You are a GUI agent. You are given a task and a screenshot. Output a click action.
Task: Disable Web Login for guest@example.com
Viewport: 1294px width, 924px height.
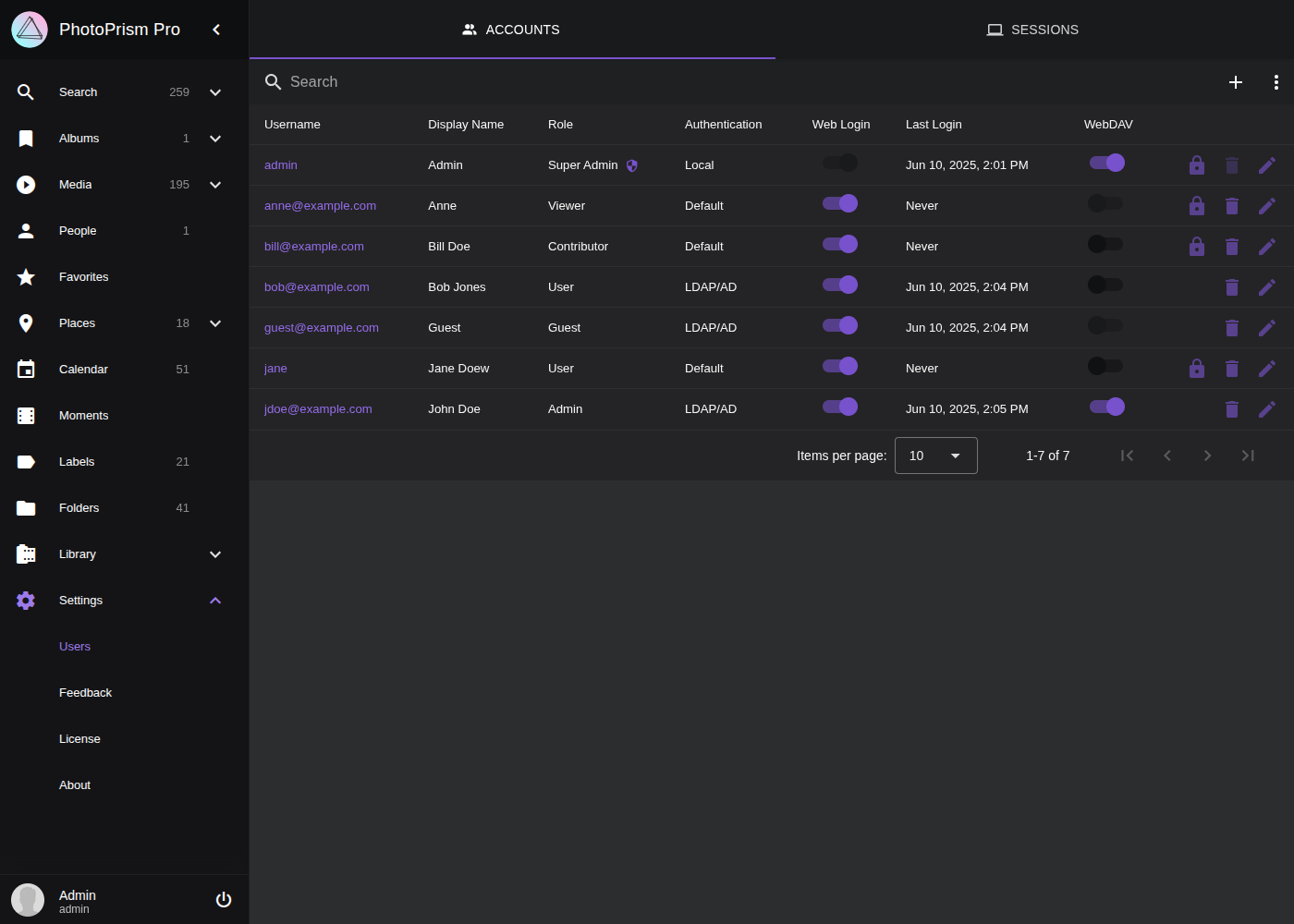tap(839, 325)
